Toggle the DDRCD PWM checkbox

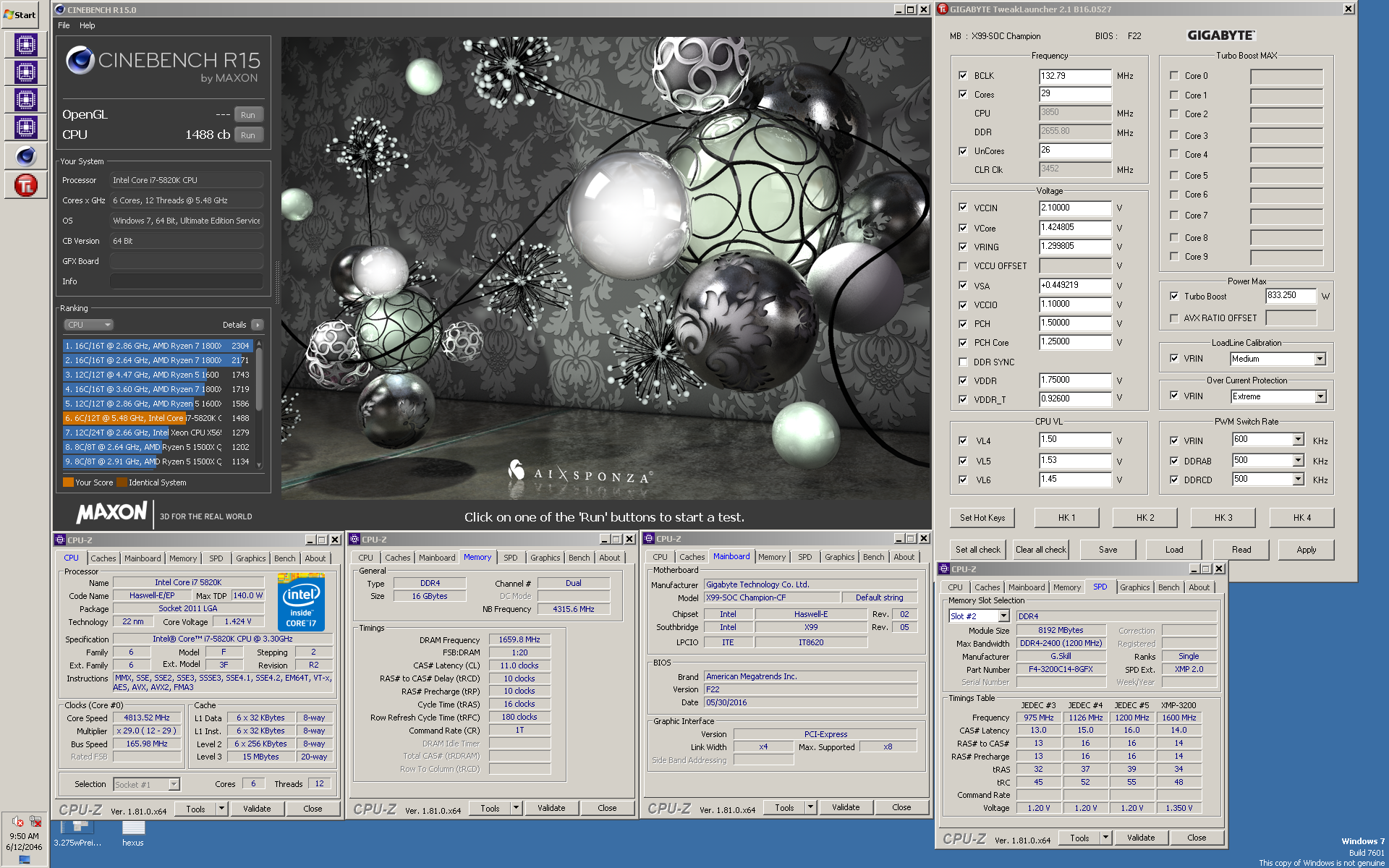(1174, 480)
